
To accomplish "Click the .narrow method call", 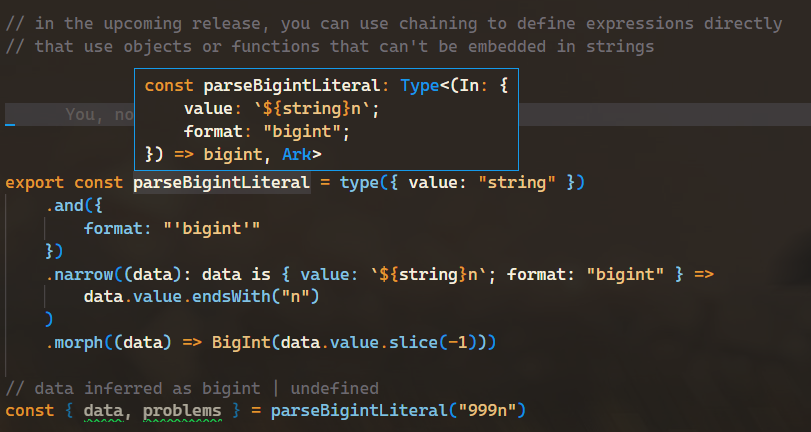I will pos(79,274).
